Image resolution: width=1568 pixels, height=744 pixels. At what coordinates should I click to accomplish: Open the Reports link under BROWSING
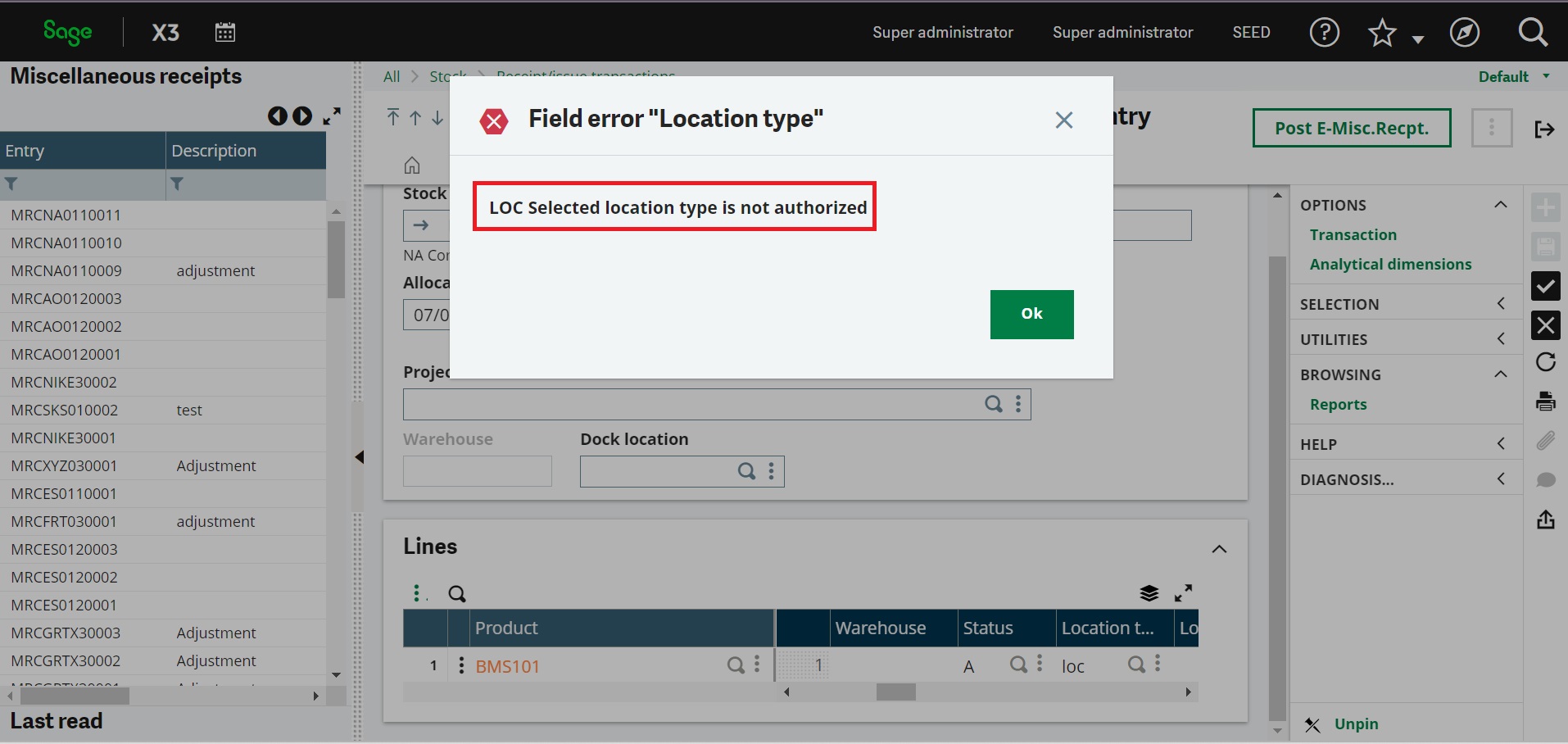coord(1339,404)
